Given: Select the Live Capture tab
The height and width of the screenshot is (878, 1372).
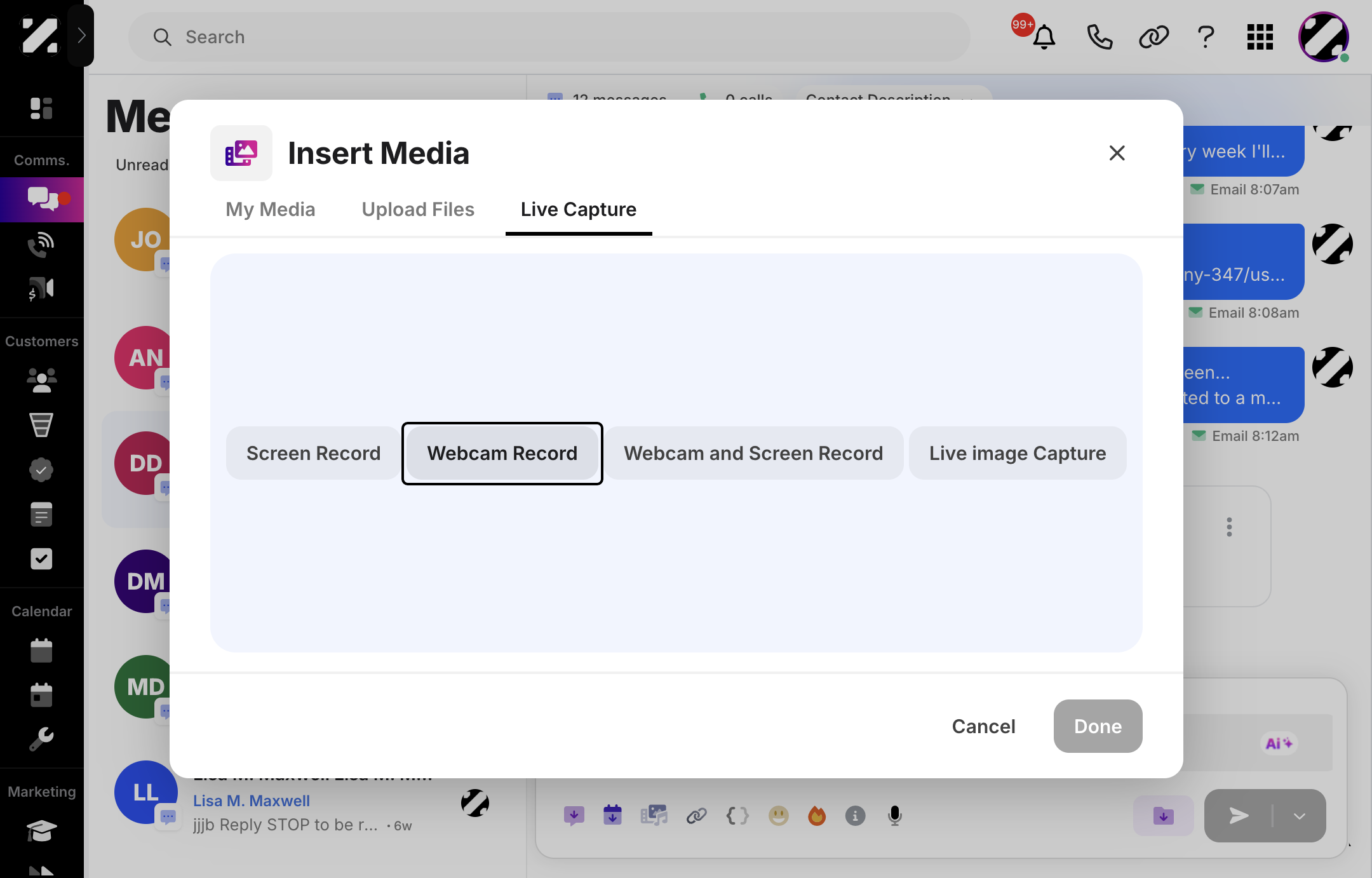Looking at the screenshot, I should 579,209.
